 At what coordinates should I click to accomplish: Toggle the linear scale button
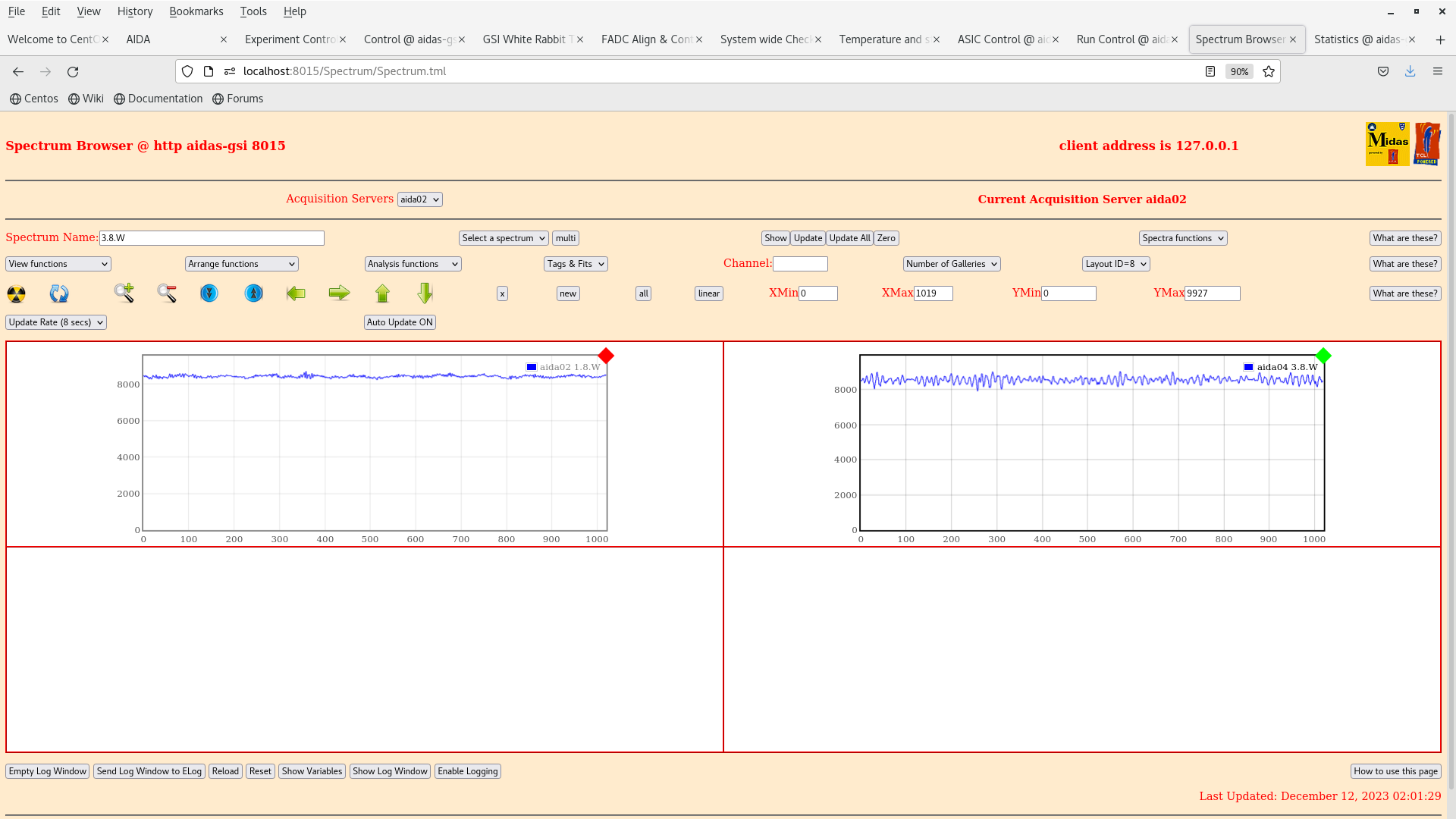(x=708, y=293)
